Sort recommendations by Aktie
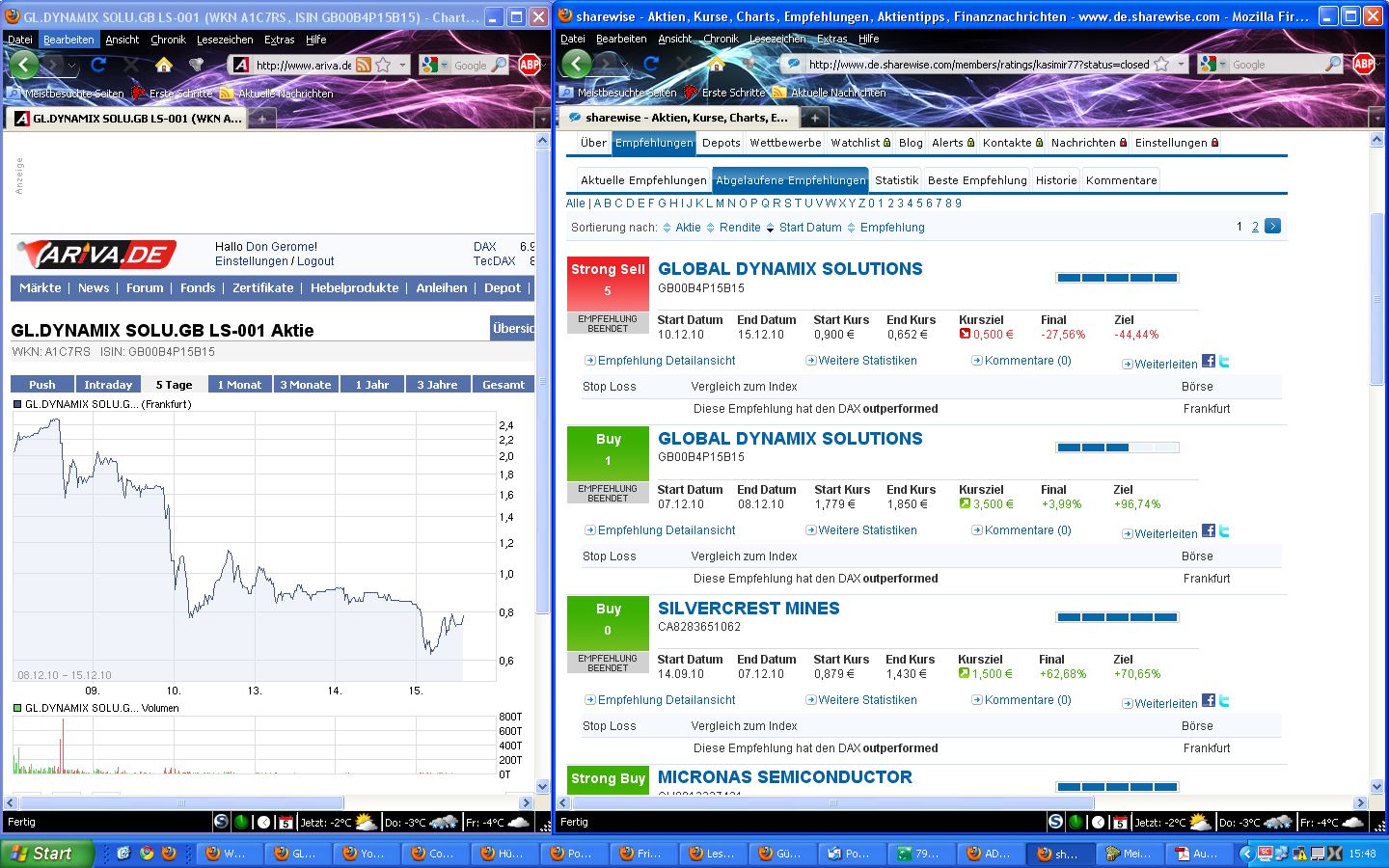 [x=688, y=228]
